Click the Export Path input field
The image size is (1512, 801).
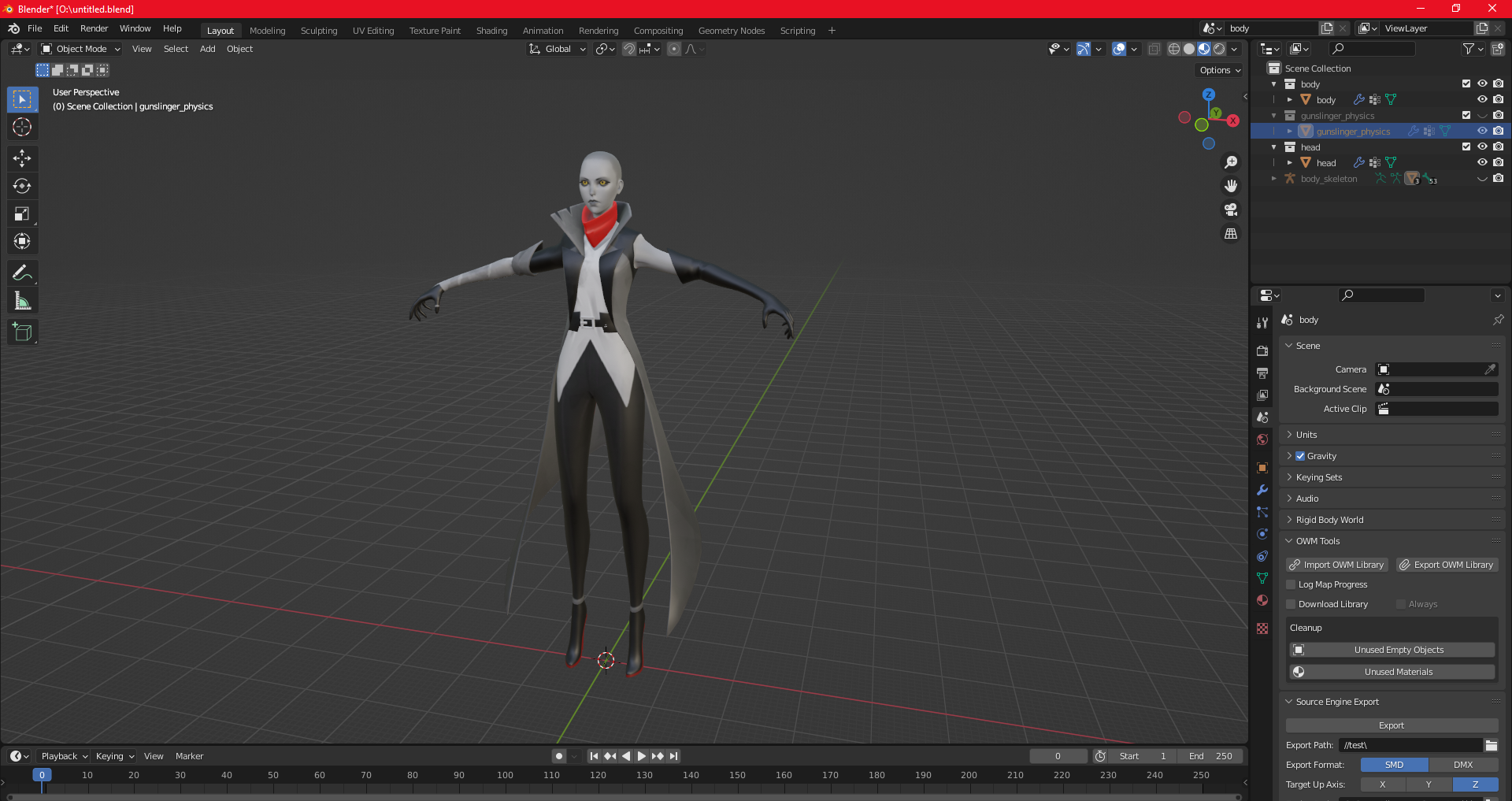pyautogui.click(x=1410, y=745)
